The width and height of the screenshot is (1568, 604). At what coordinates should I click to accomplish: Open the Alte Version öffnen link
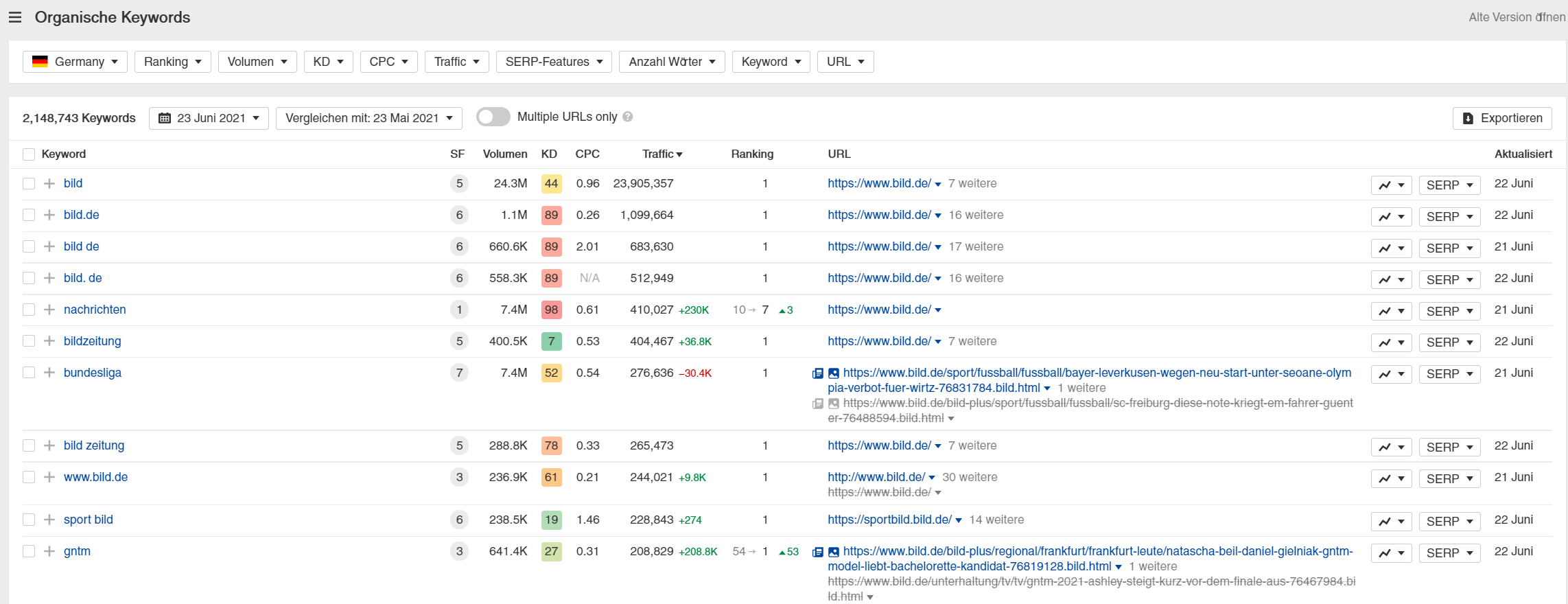1517,17
